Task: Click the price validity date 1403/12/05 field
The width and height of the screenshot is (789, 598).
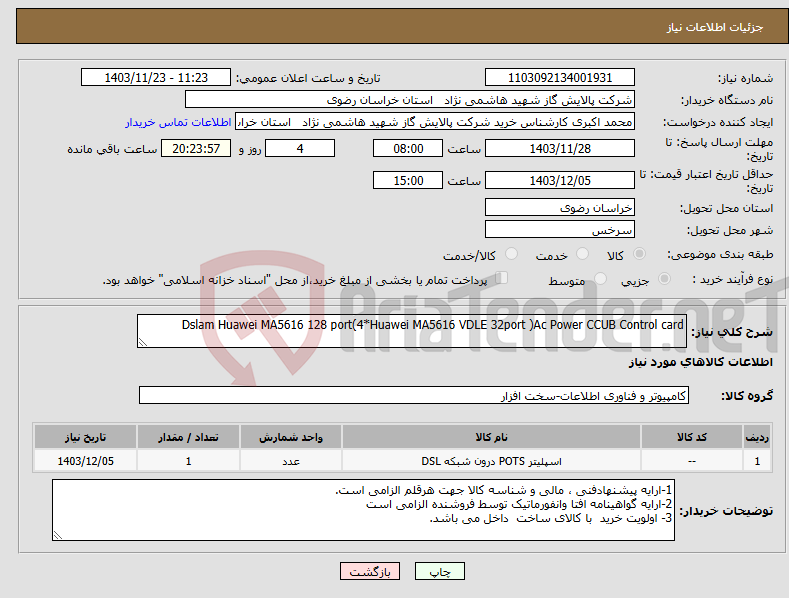Action: (560, 180)
